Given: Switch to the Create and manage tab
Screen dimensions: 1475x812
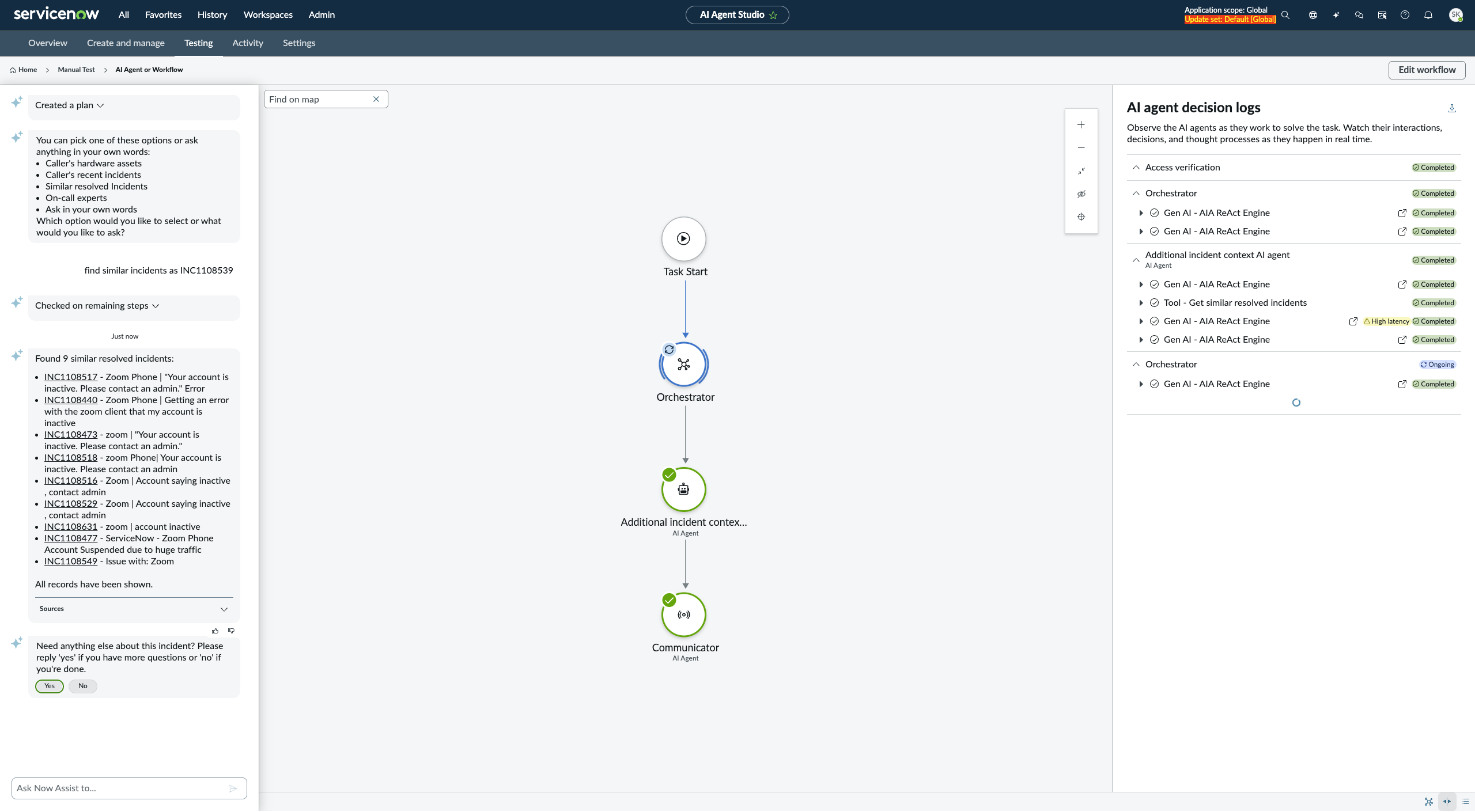Looking at the screenshot, I should coord(126,43).
